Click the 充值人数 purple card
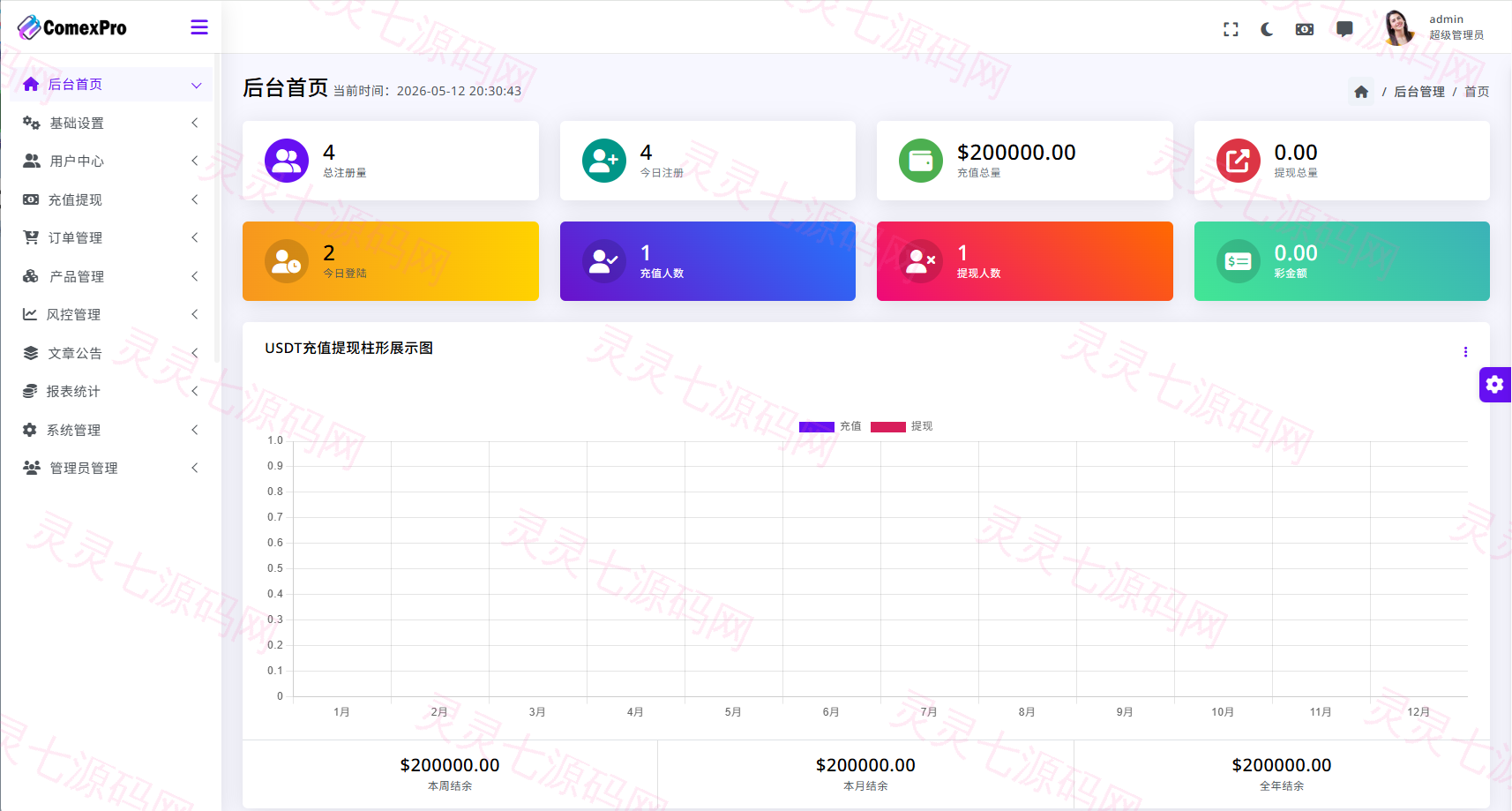 [x=707, y=261]
